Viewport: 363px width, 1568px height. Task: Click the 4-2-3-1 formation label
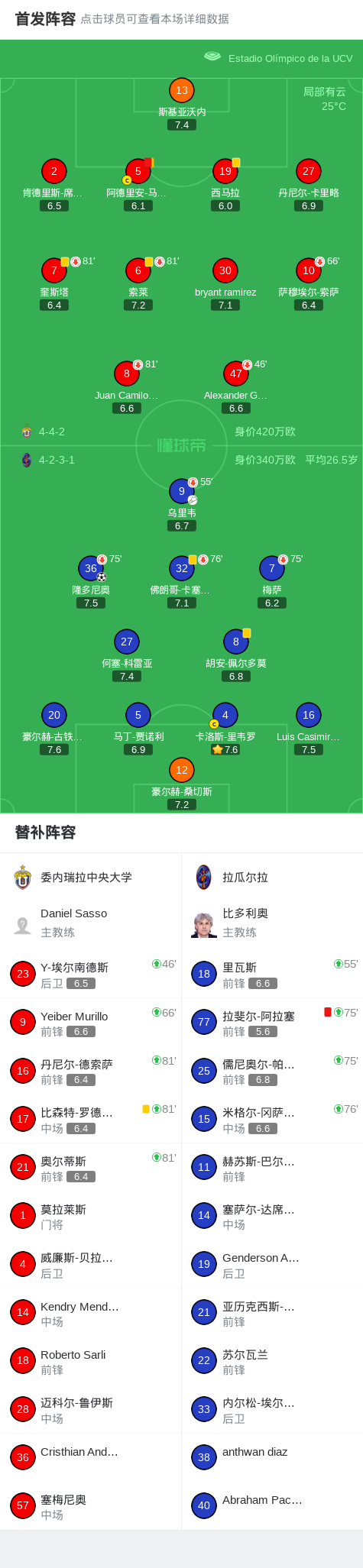pyautogui.click(x=57, y=460)
